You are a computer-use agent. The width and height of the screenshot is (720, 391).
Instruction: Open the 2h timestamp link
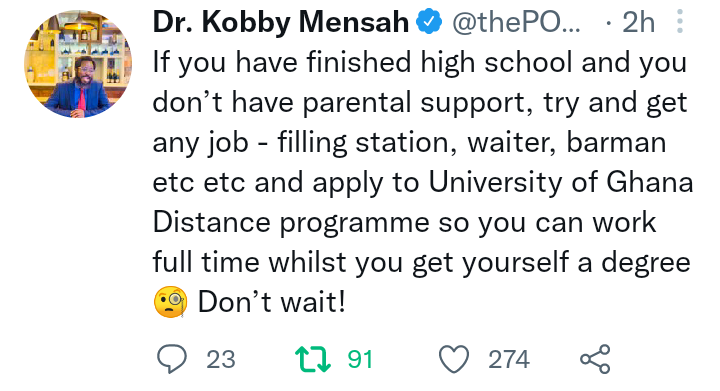click(x=638, y=22)
